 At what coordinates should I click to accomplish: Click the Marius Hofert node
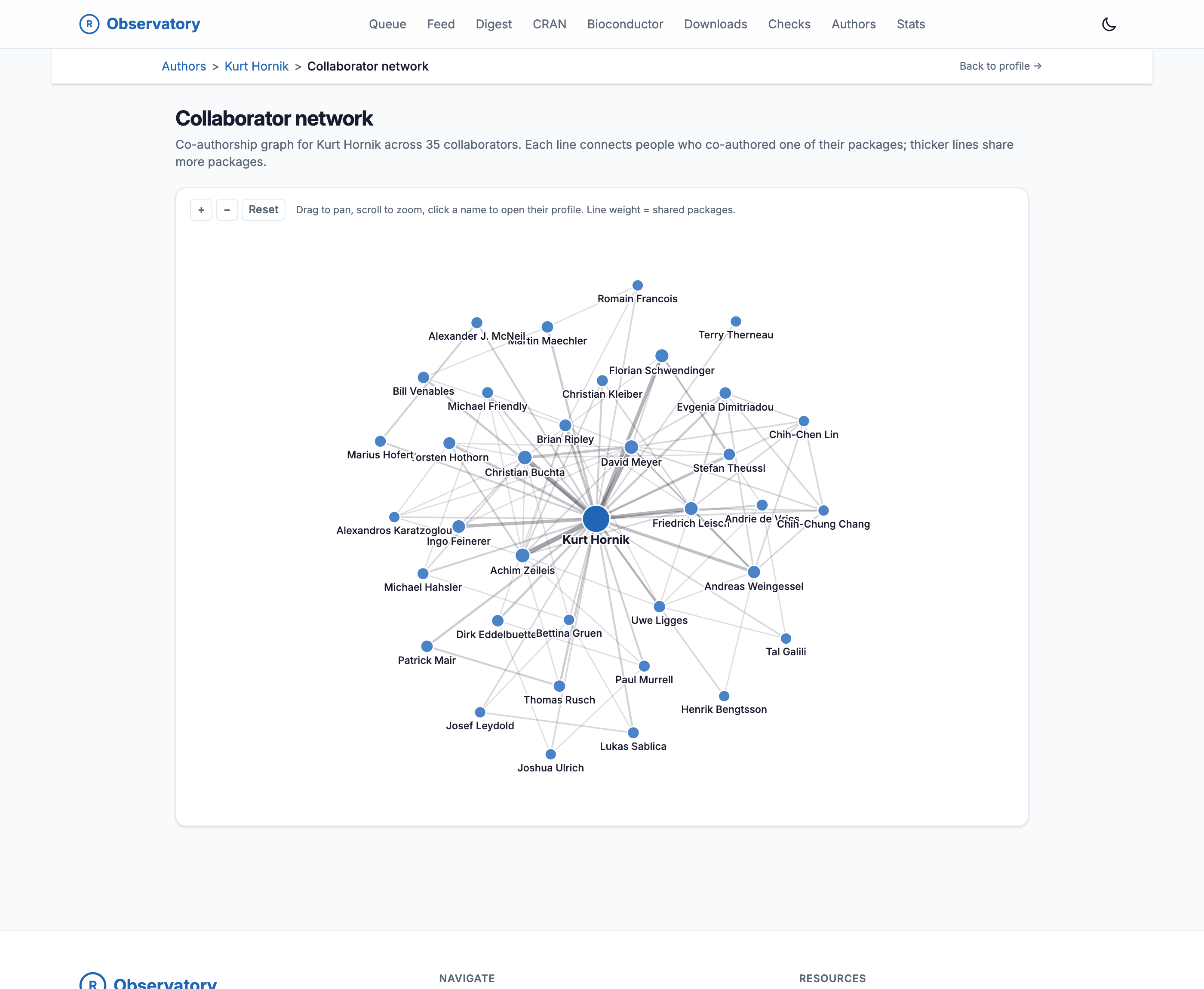[x=381, y=442]
